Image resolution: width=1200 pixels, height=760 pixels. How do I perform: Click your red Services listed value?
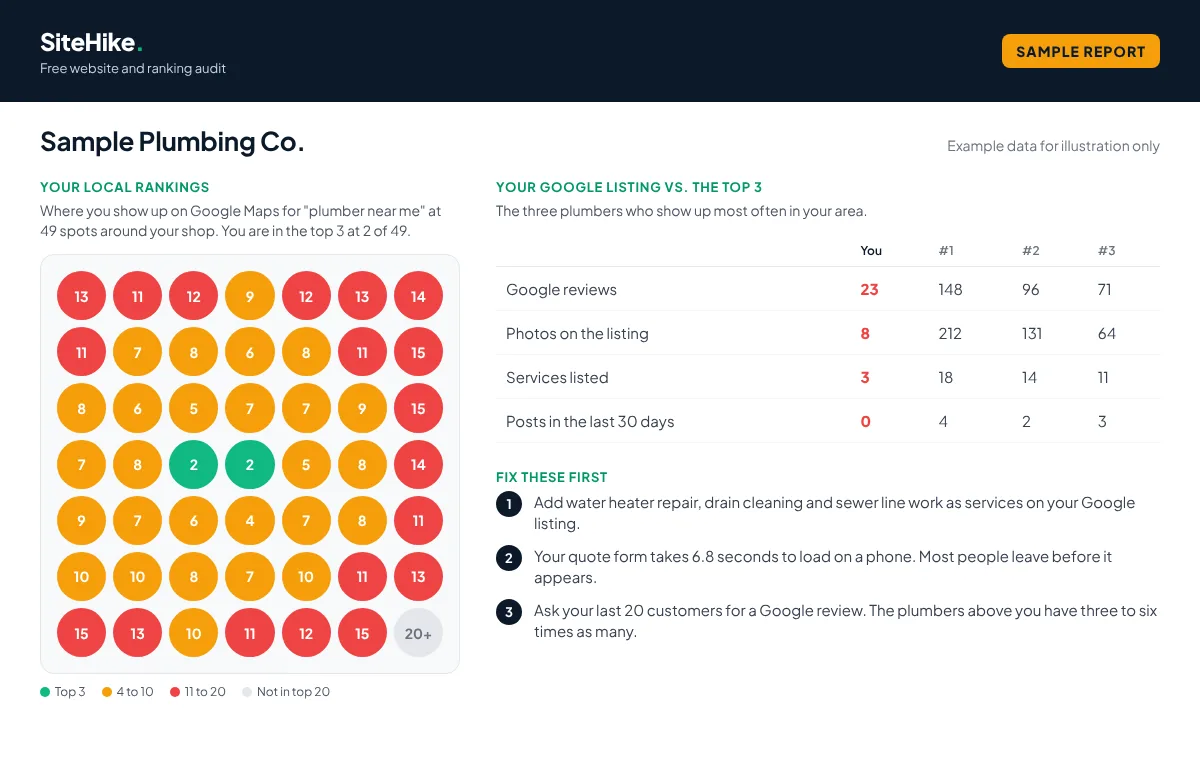pyautogui.click(x=865, y=378)
